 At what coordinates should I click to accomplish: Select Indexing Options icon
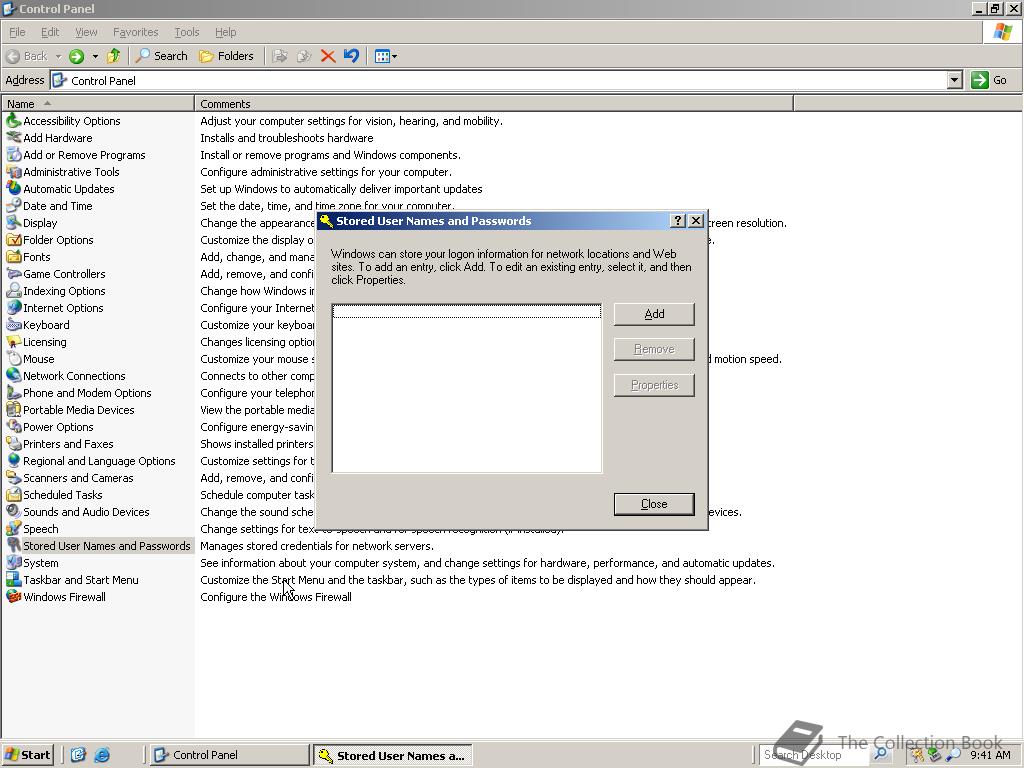14,291
